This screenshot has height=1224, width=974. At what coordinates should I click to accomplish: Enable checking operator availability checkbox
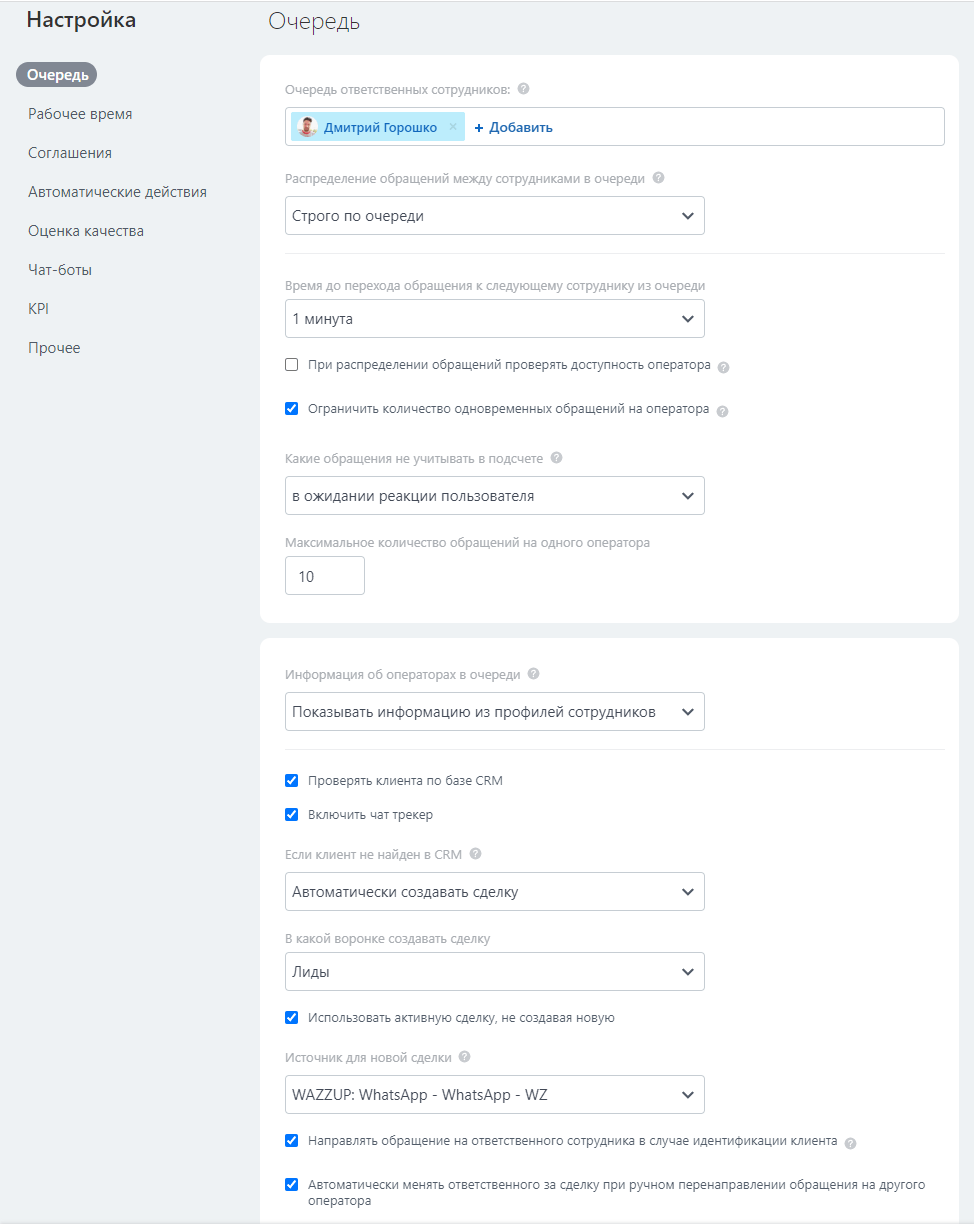pyautogui.click(x=292, y=365)
